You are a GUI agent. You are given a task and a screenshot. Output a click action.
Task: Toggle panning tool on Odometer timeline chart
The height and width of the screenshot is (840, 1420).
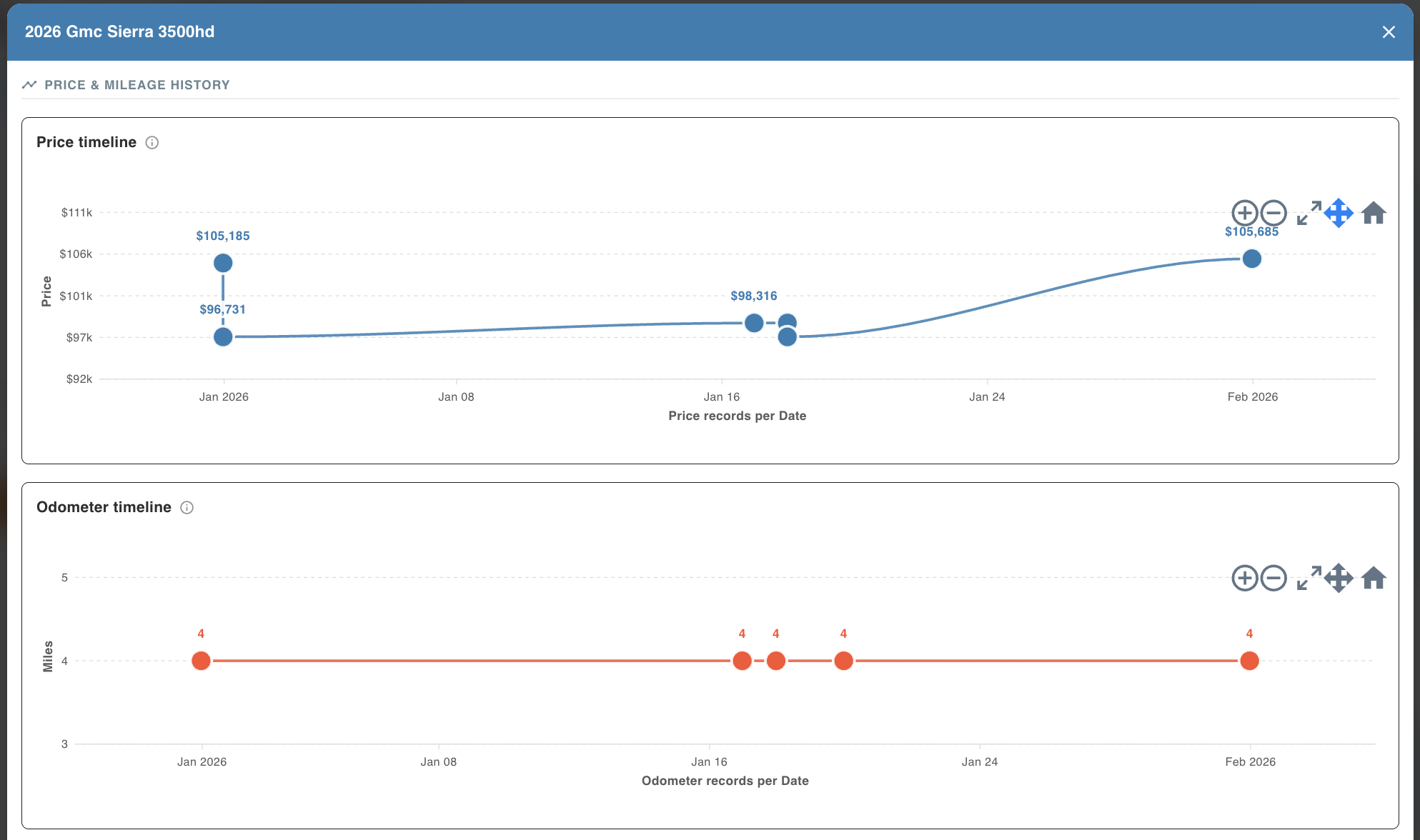[x=1339, y=578]
